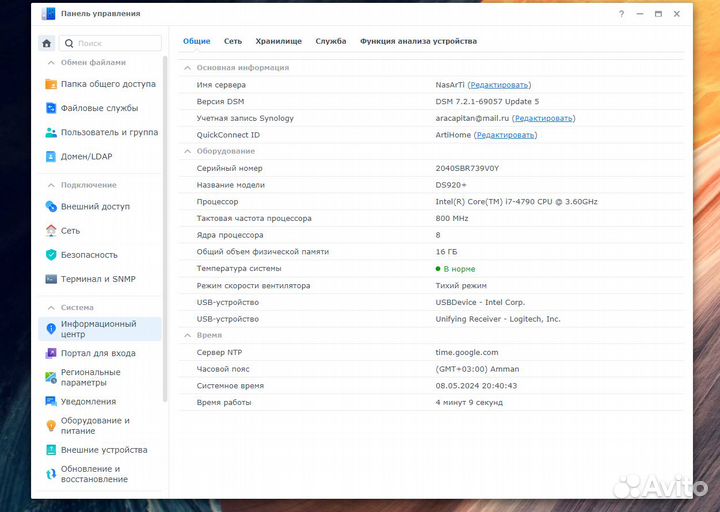Open the Domain/LDAP icon (Домен/LDAP)
Image resolution: width=720 pixels, height=512 pixels.
(x=51, y=157)
